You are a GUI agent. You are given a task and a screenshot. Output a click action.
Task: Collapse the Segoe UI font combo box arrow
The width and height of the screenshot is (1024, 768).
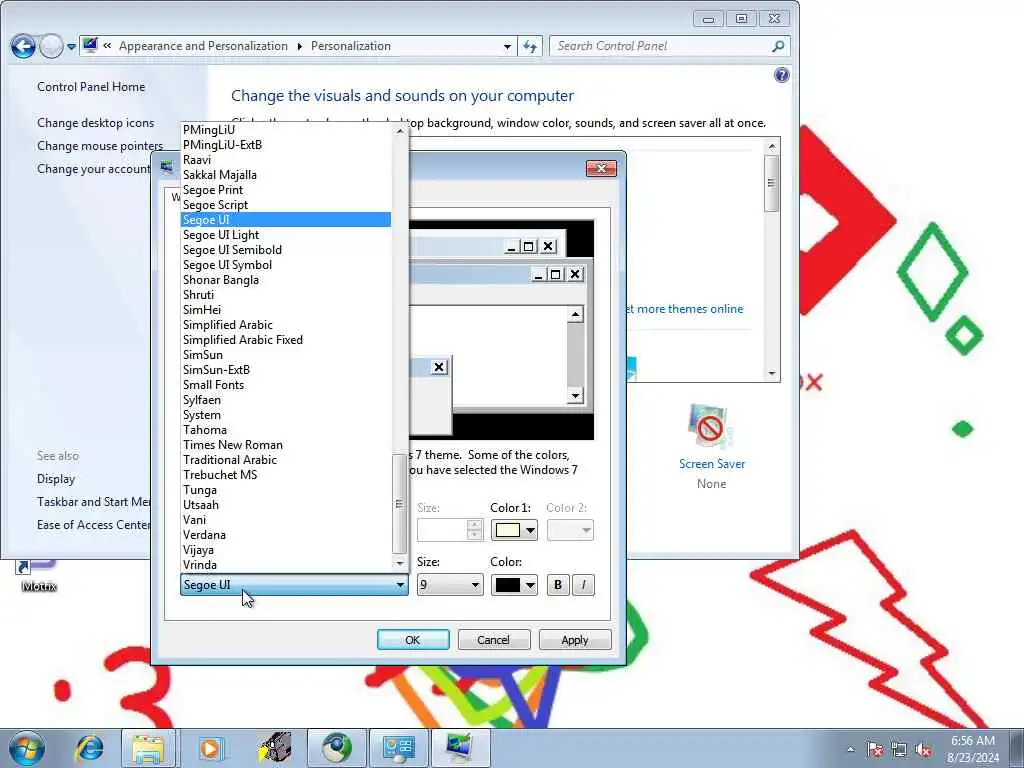point(400,585)
